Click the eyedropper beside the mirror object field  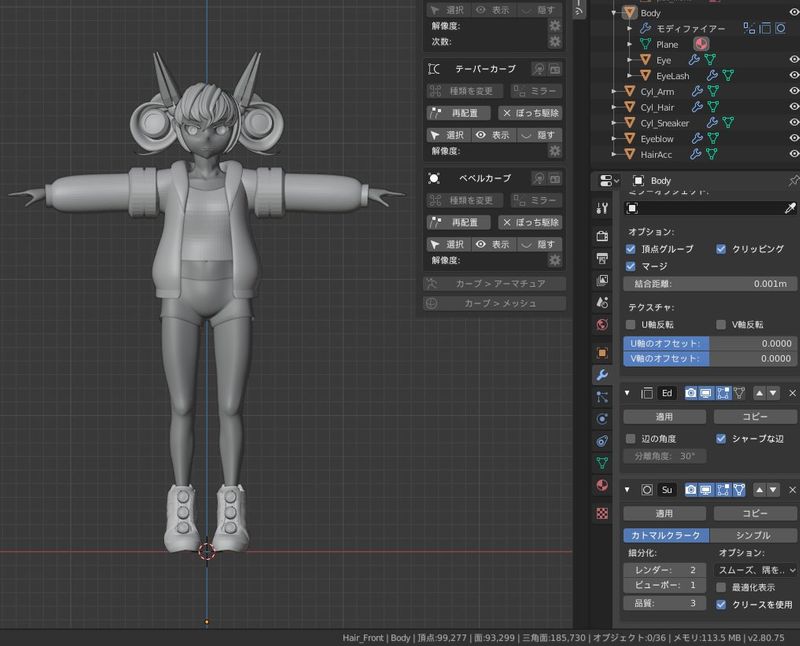790,208
